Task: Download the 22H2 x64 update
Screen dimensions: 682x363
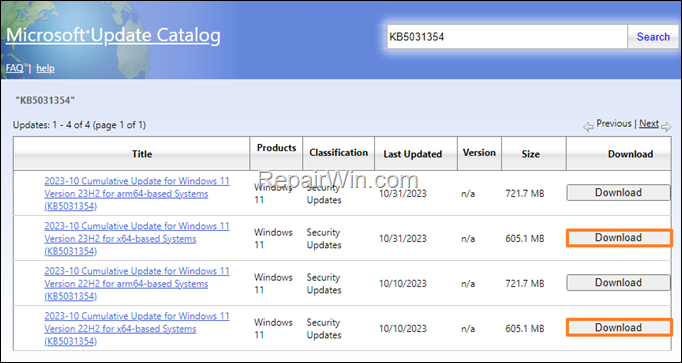Action: 618,328
